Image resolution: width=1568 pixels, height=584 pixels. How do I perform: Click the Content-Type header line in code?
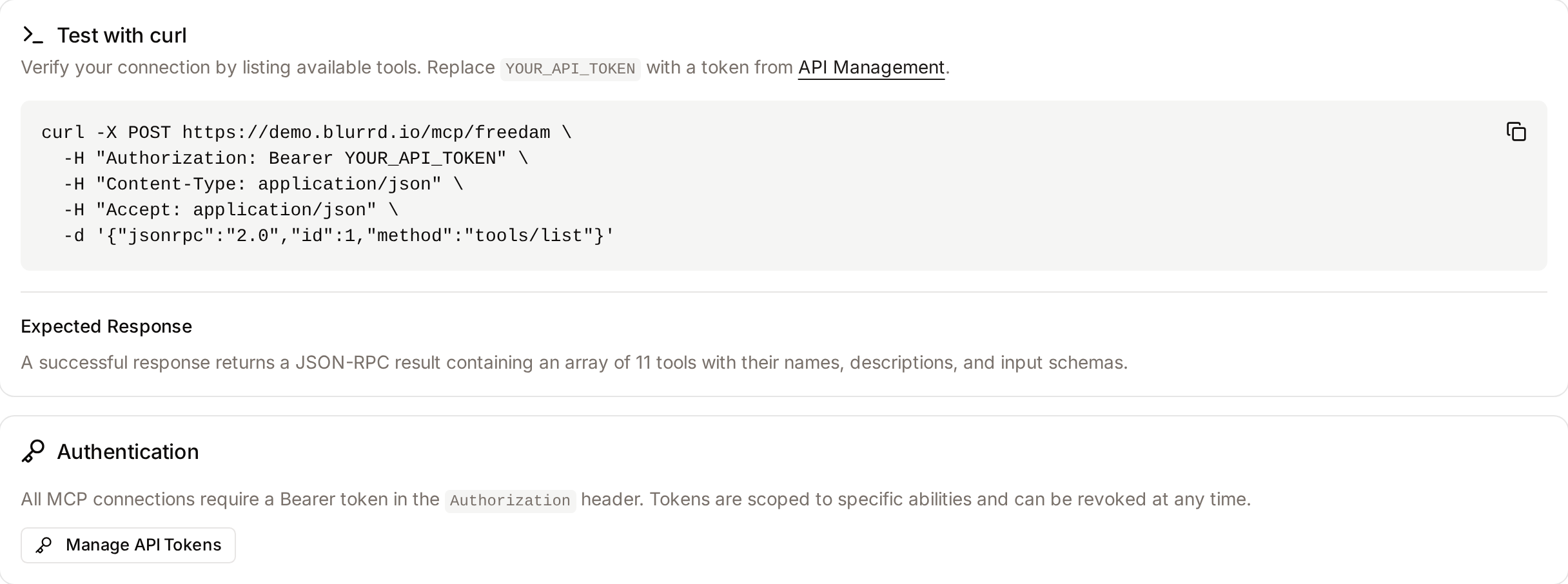[263, 184]
